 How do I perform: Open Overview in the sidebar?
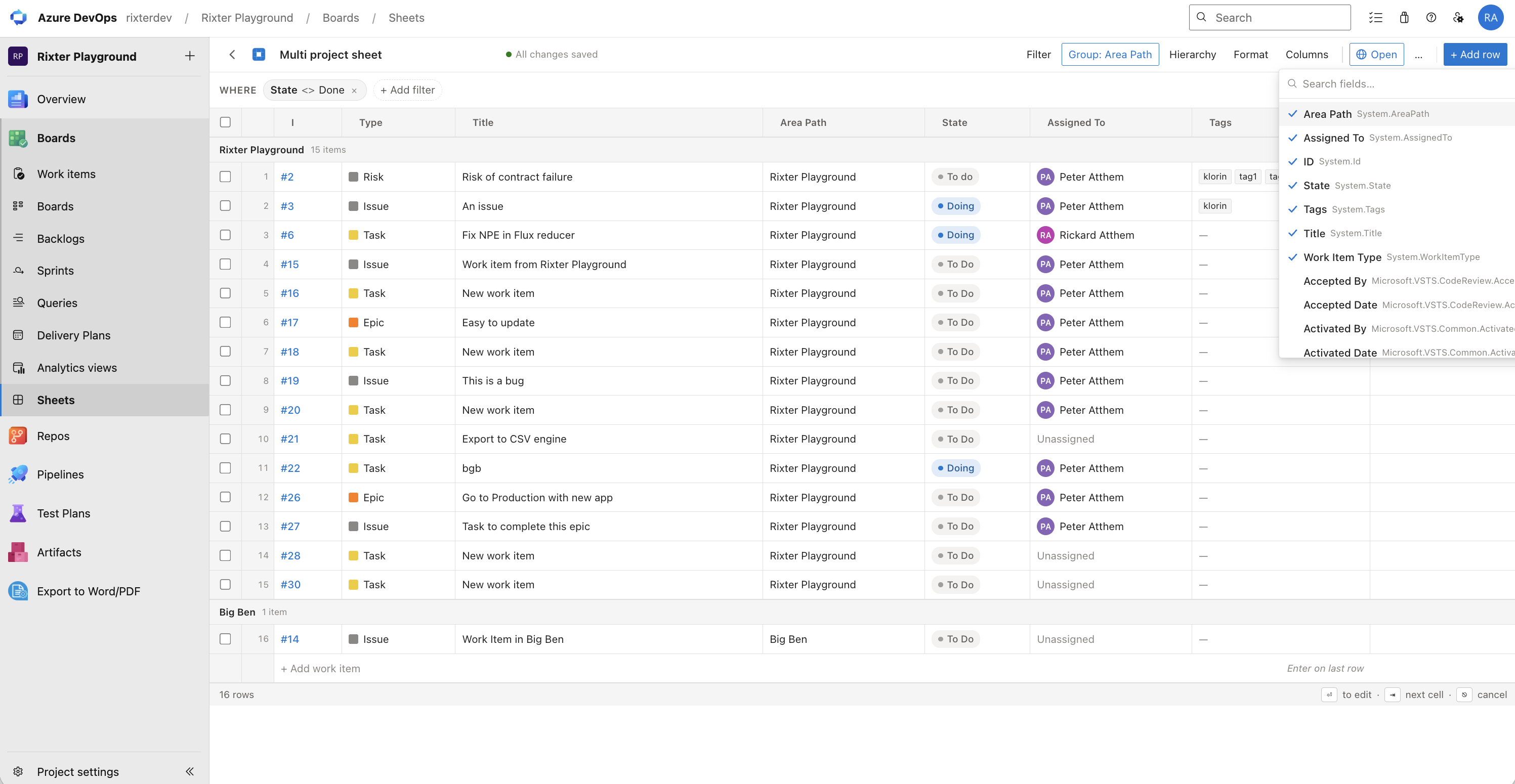pyautogui.click(x=105, y=99)
